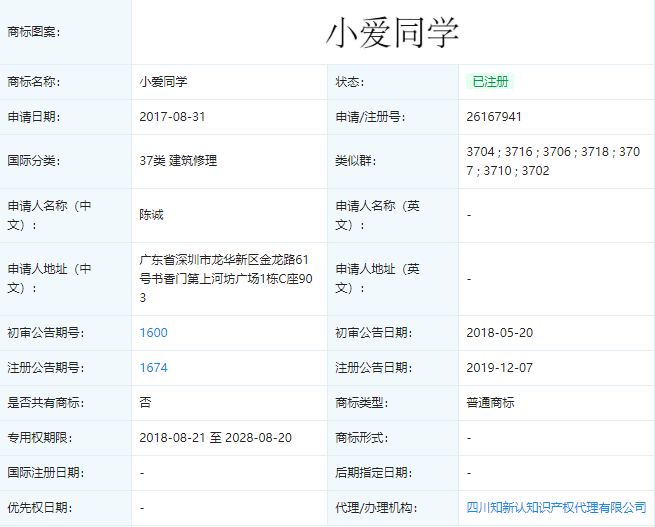Screen dimensions: 655x527
Task: Click the 商标图案 label
Action: point(34,32)
